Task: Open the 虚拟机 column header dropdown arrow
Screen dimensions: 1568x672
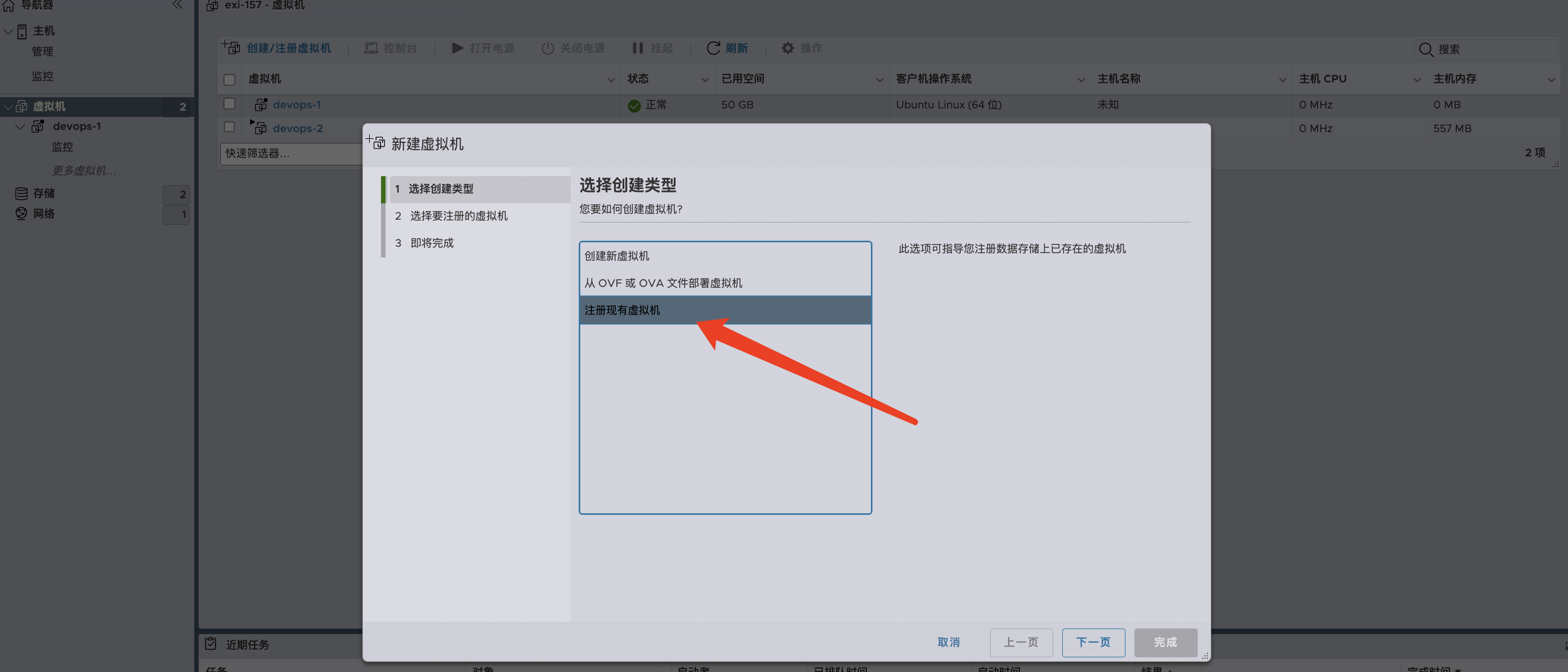Action: tap(611, 80)
